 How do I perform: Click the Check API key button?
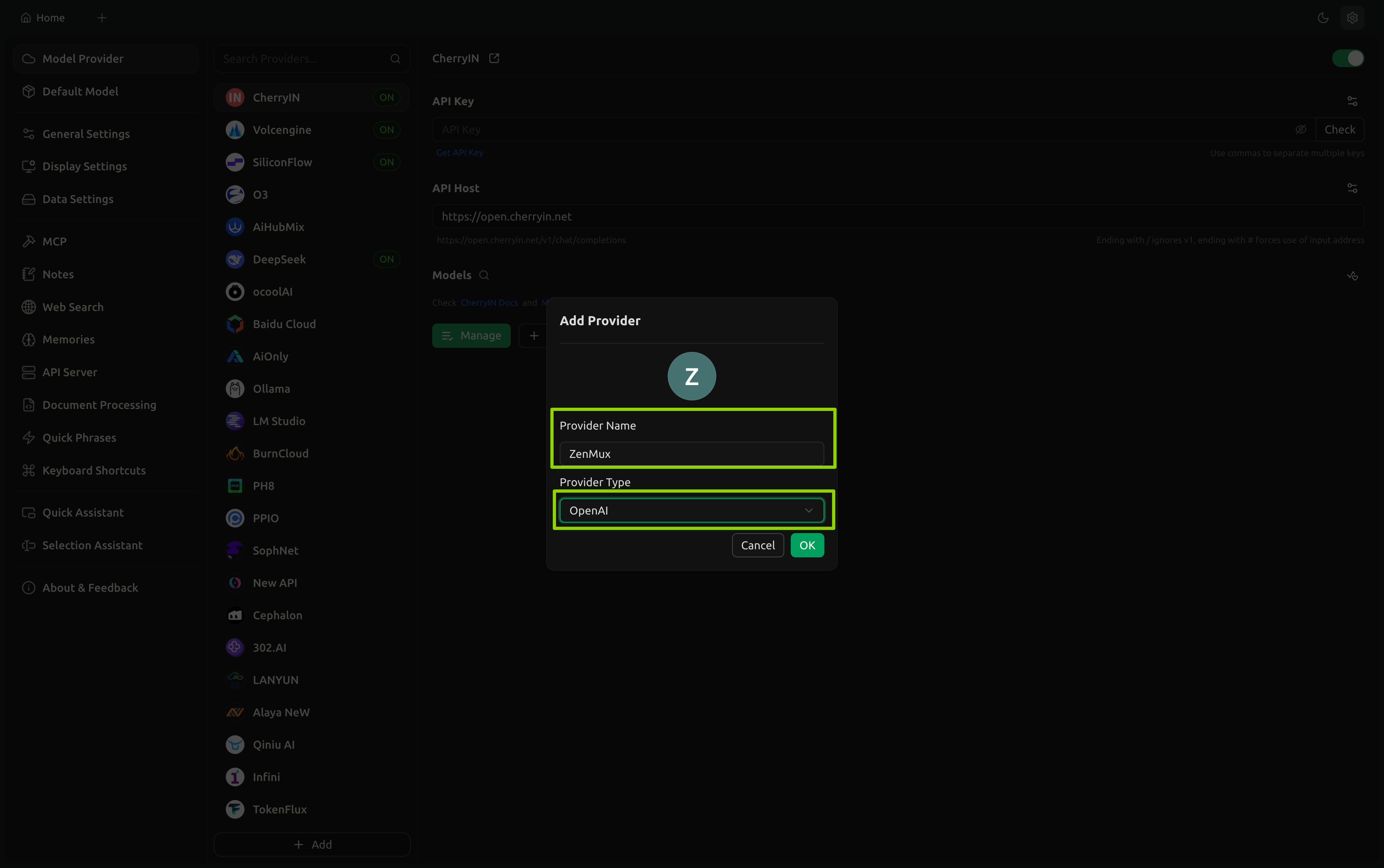[1339, 130]
